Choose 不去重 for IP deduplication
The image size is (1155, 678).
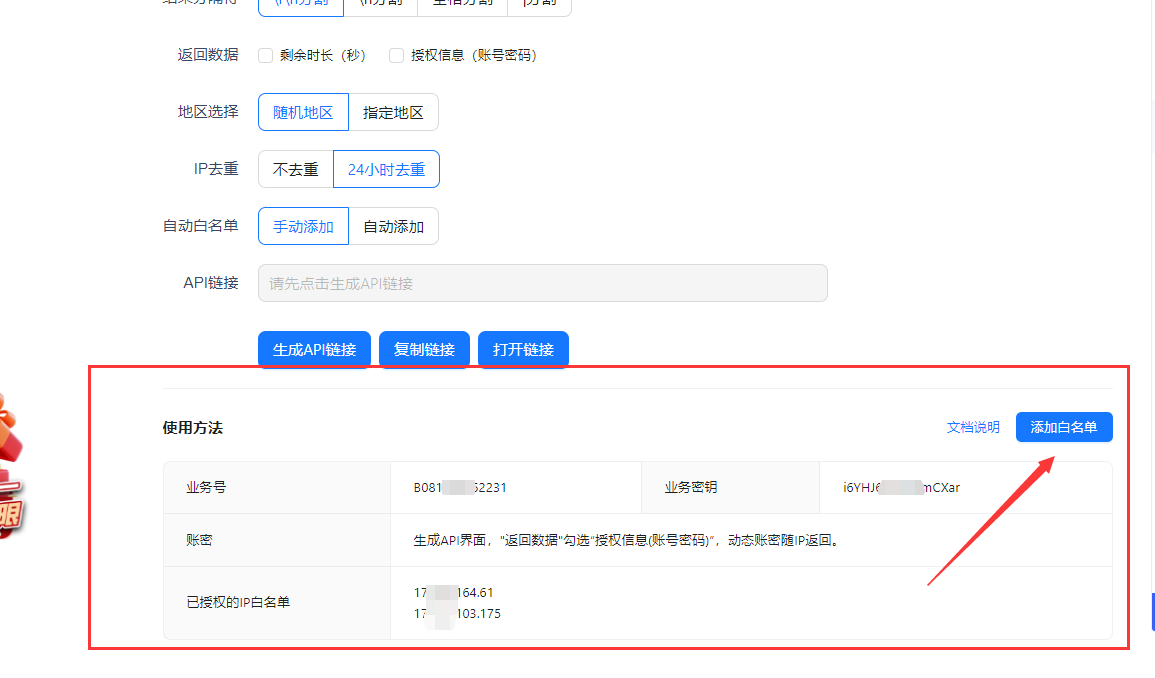(296, 170)
